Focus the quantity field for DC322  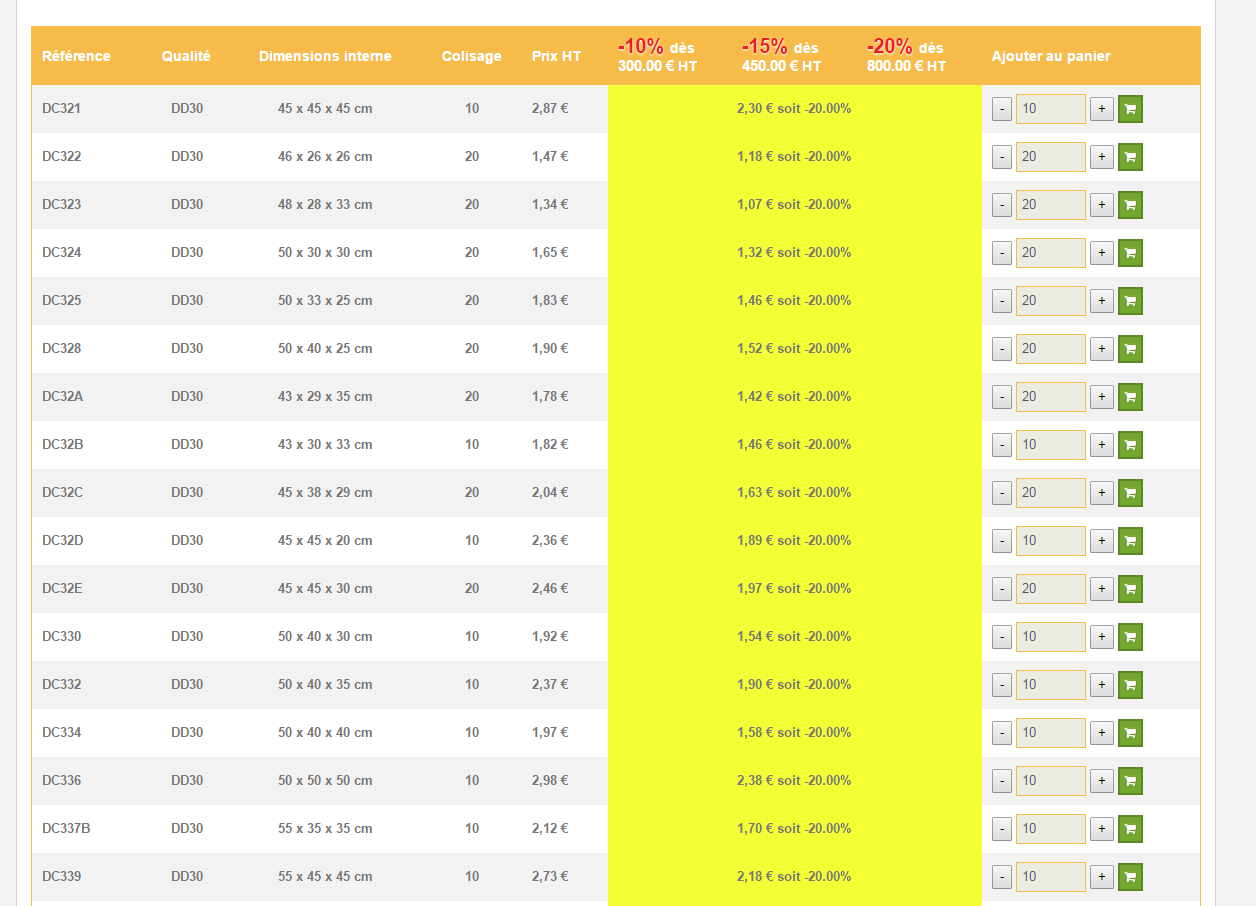click(x=1051, y=157)
